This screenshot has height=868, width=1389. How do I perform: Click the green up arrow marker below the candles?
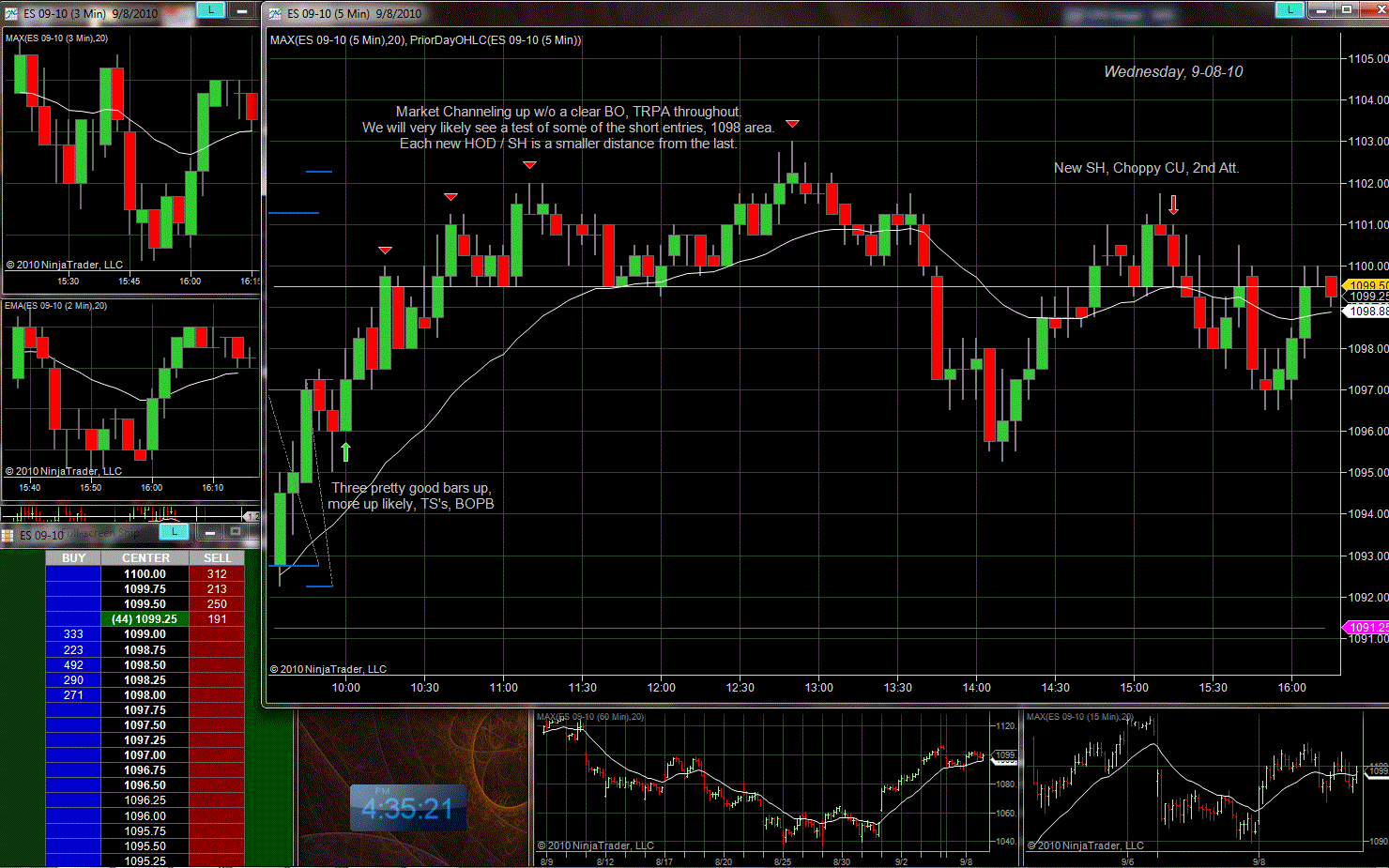[345, 452]
